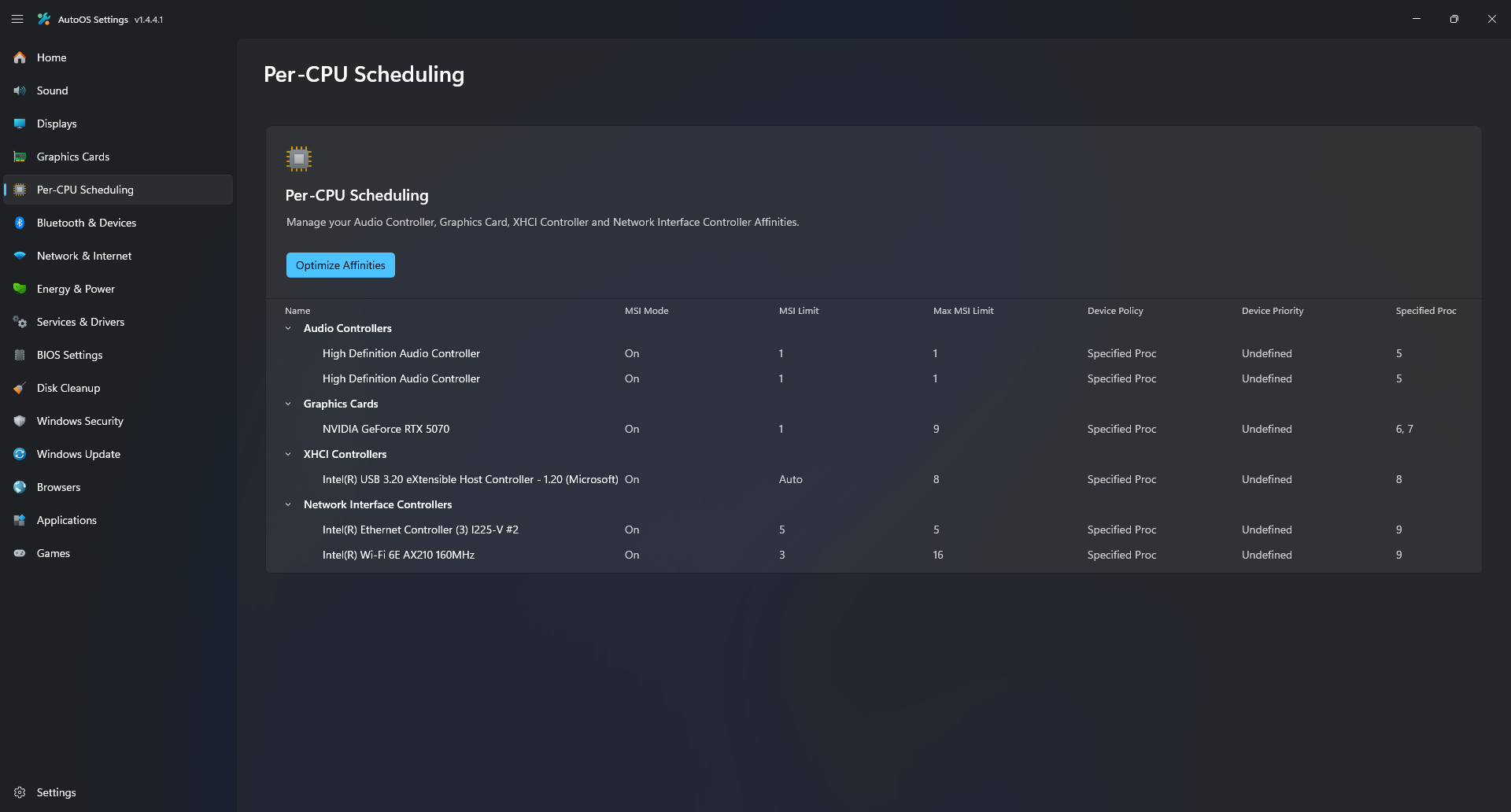The width and height of the screenshot is (1511, 812).
Task: Select the Intel USB 3.20 eXtensible Host Controller row
Action: tap(874, 479)
